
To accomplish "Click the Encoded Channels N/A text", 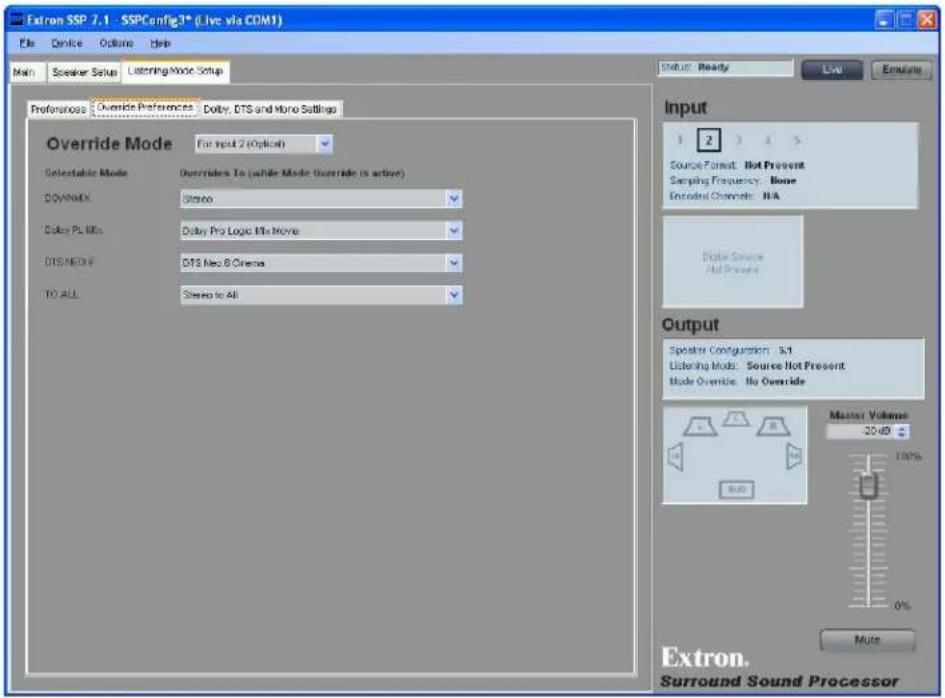I will pyautogui.click(x=724, y=196).
